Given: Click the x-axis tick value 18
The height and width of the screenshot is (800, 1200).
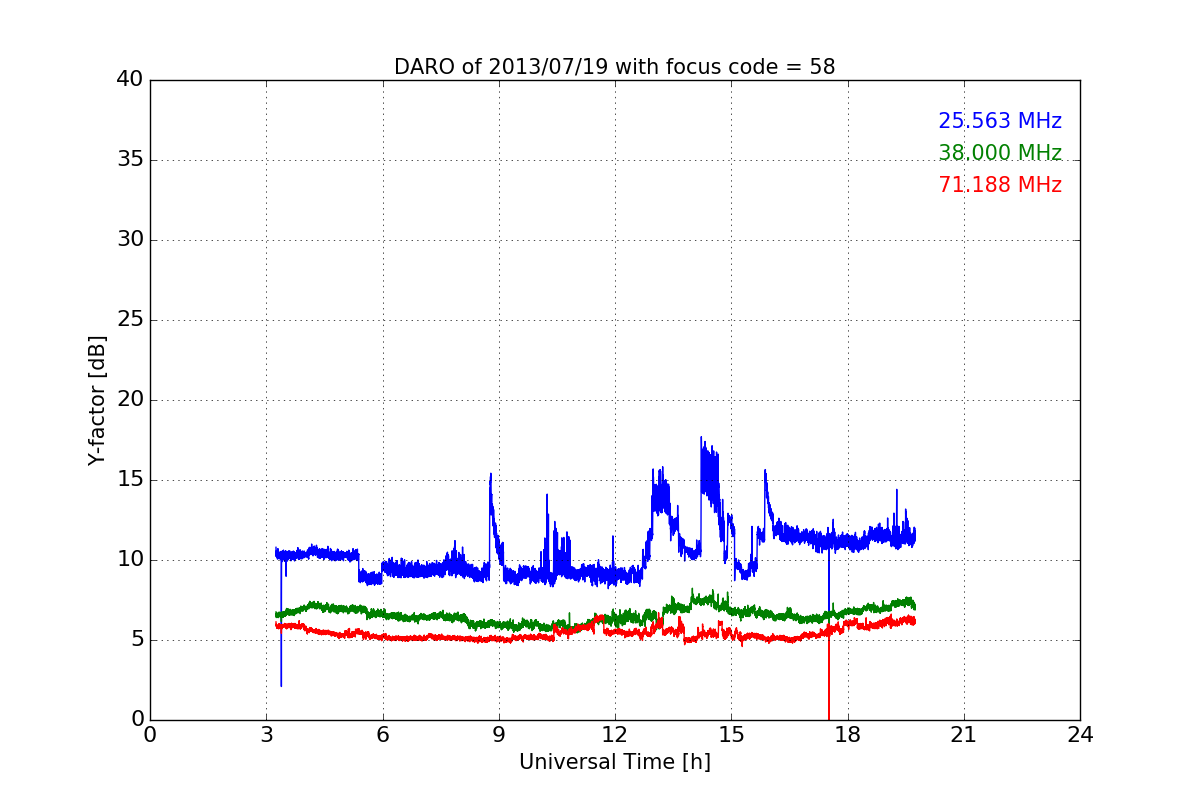Looking at the screenshot, I should (847, 735).
